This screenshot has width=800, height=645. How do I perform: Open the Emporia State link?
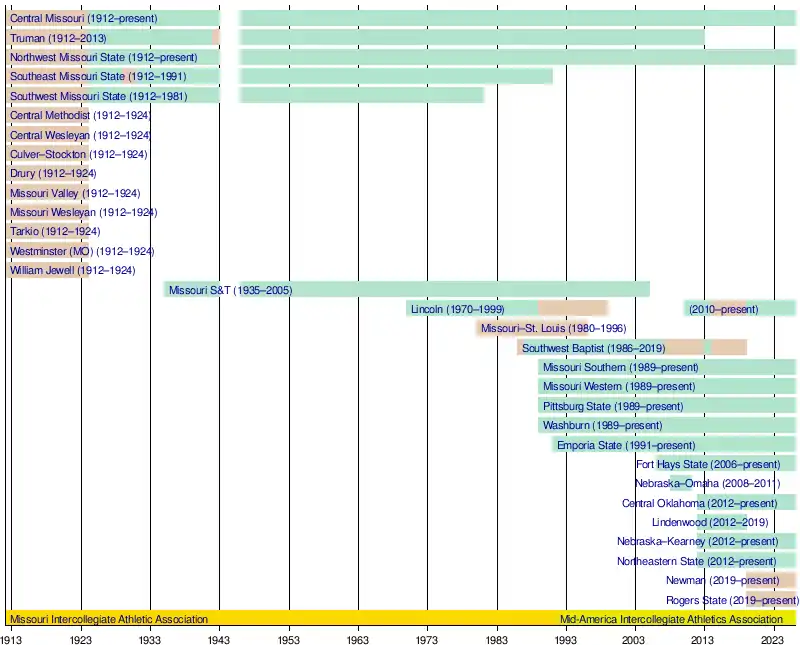pyautogui.click(x=591, y=446)
